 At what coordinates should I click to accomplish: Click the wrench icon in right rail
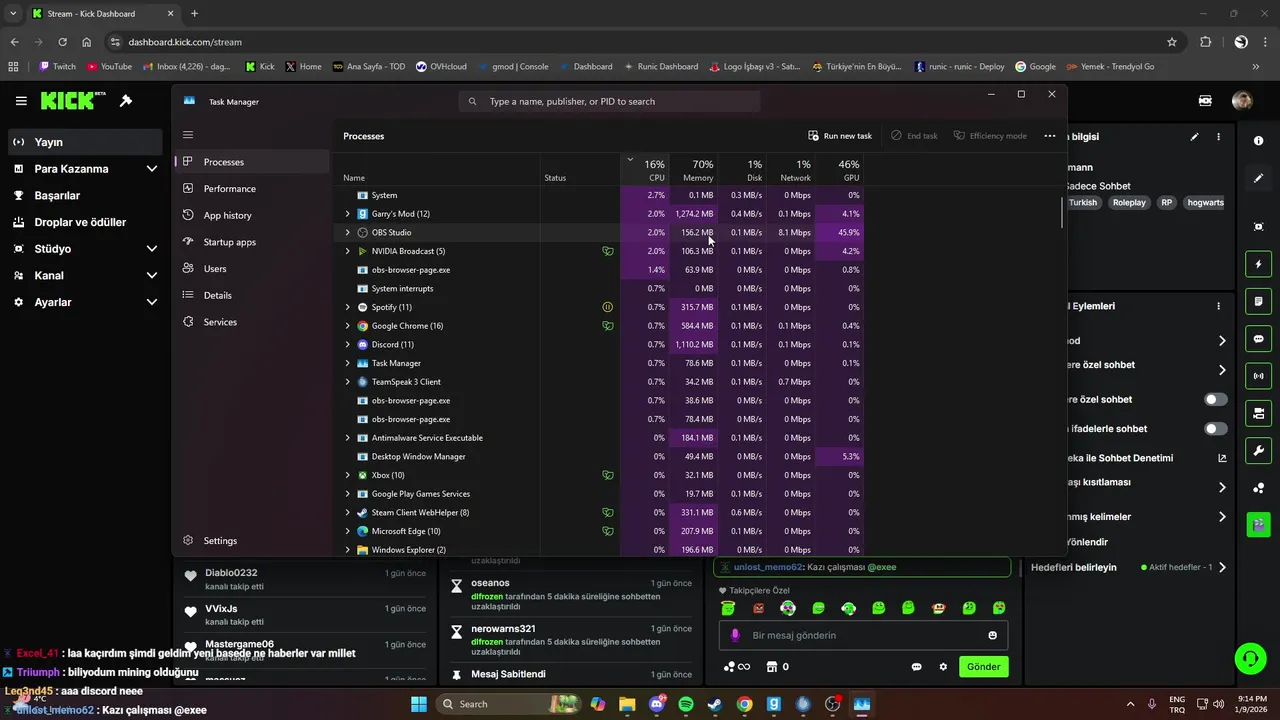[x=1259, y=451]
